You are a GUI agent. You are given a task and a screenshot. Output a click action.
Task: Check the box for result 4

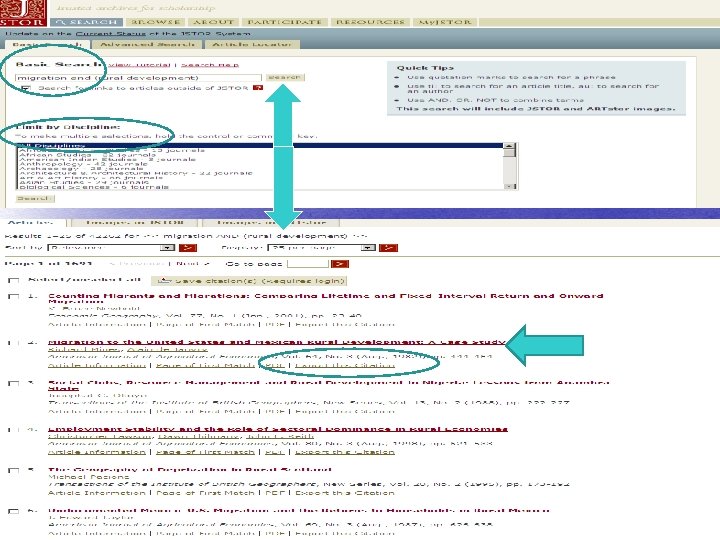click(14, 430)
